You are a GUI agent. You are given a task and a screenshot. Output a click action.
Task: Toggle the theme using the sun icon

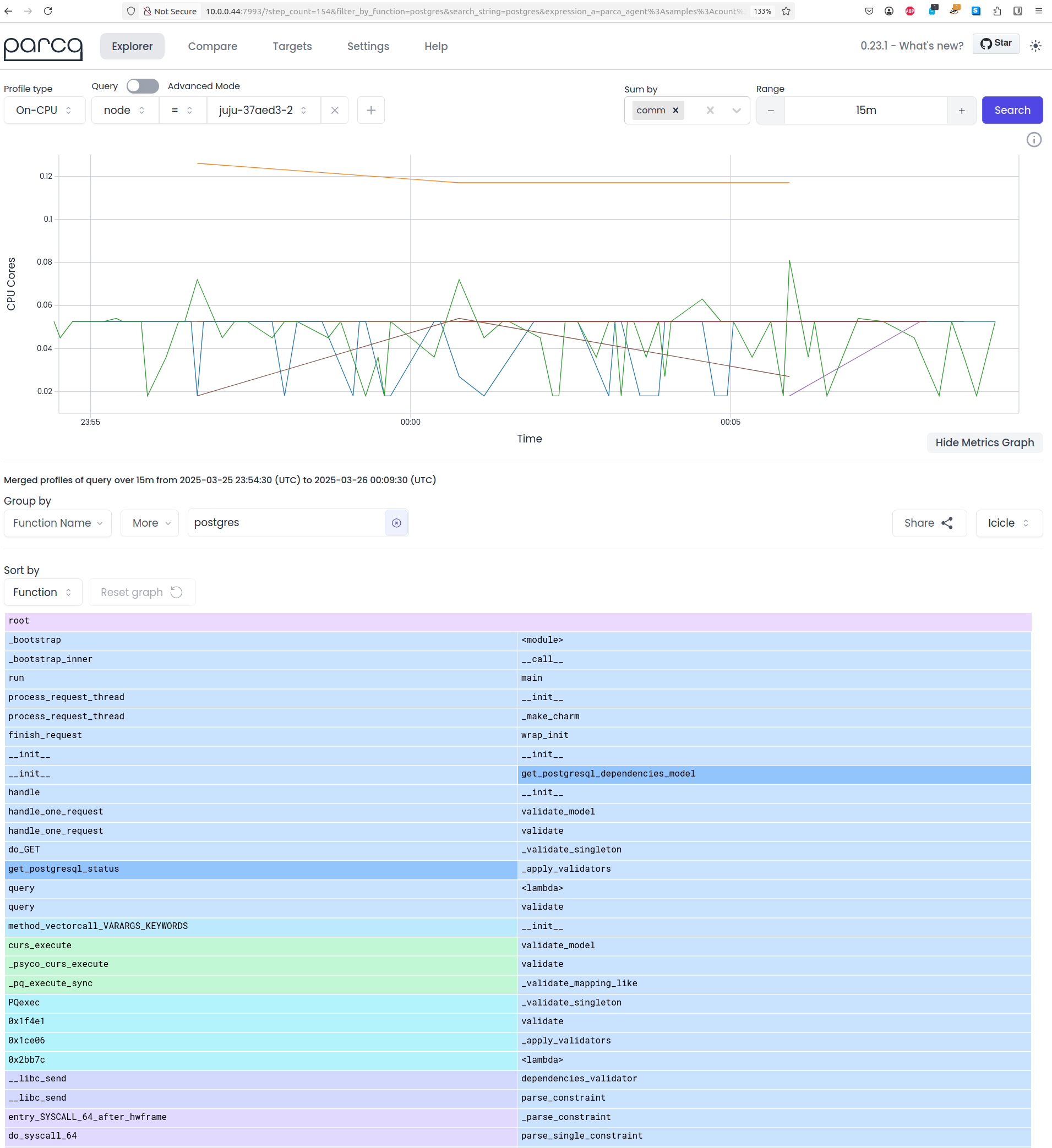(1035, 46)
